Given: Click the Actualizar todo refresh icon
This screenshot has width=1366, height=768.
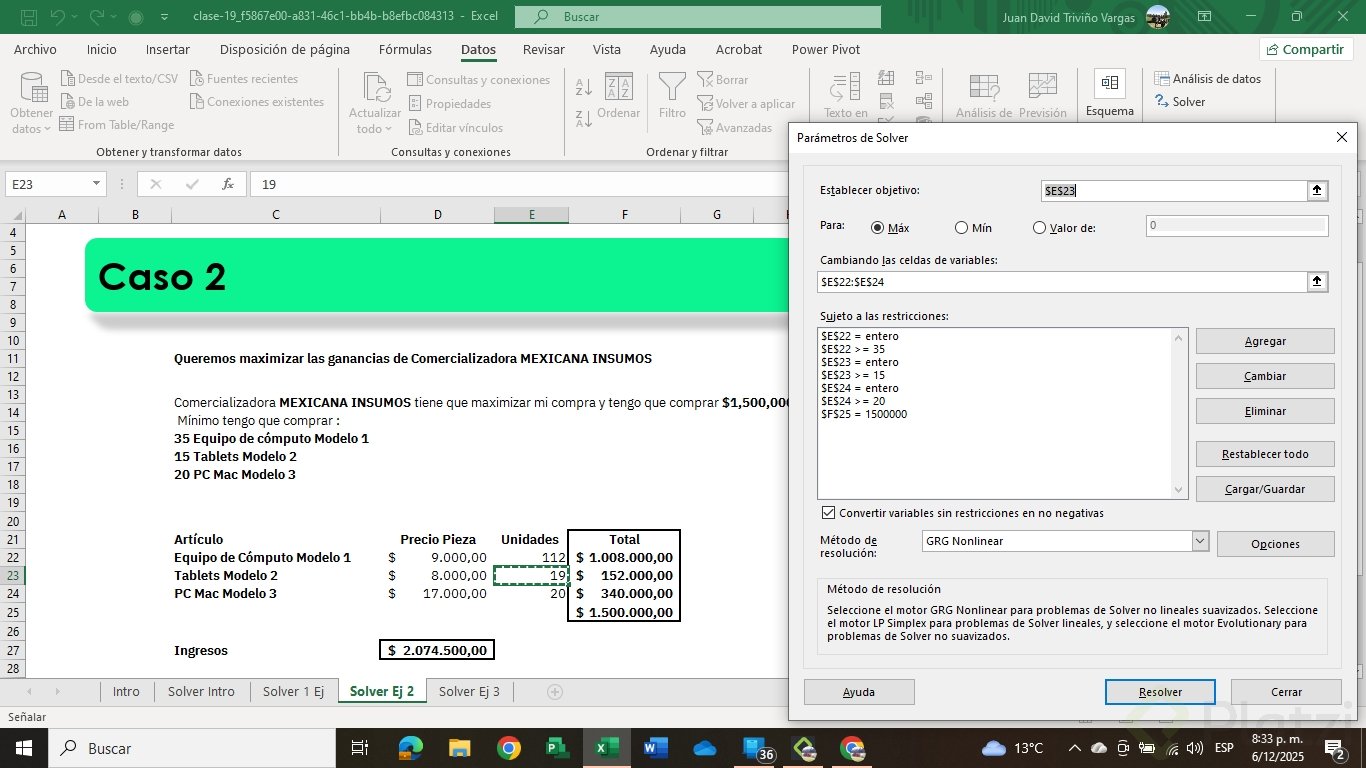Looking at the screenshot, I should pyautogui.click(x=376, y=88).
